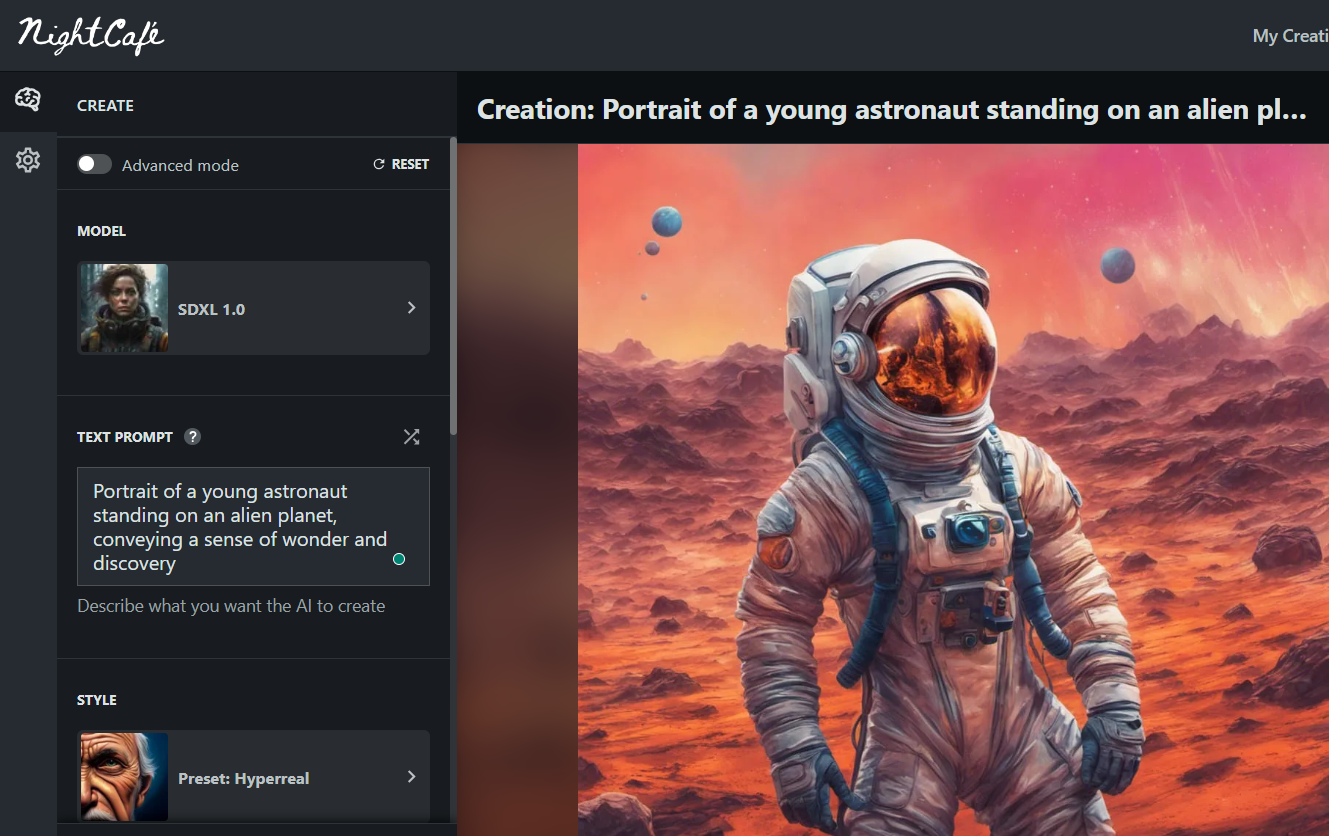Viewport: 1329px width, 836px height.
Task: Go to My Creations in top navigation
Action: coord(1289,36)
